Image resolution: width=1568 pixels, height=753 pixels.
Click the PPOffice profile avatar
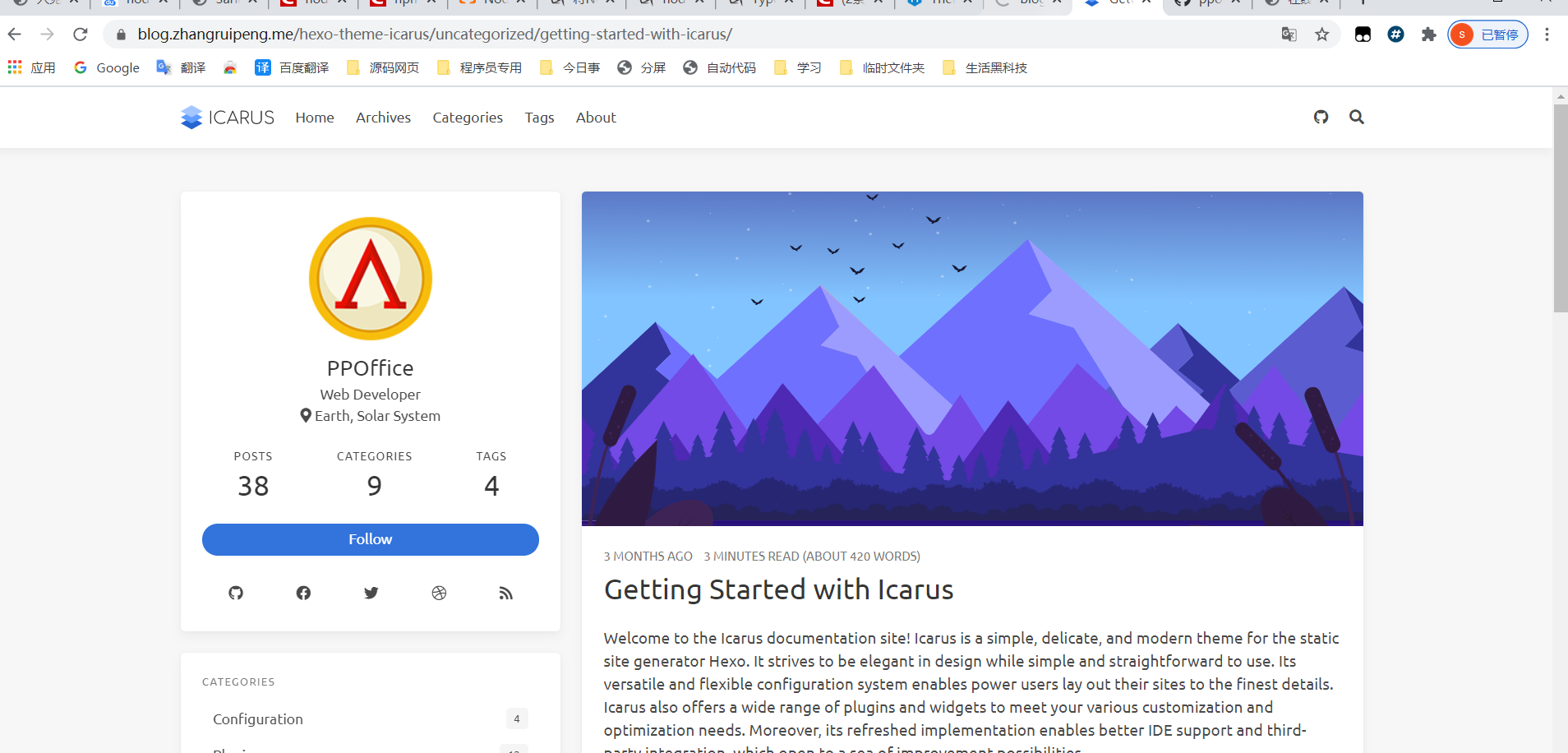[371, 279]
